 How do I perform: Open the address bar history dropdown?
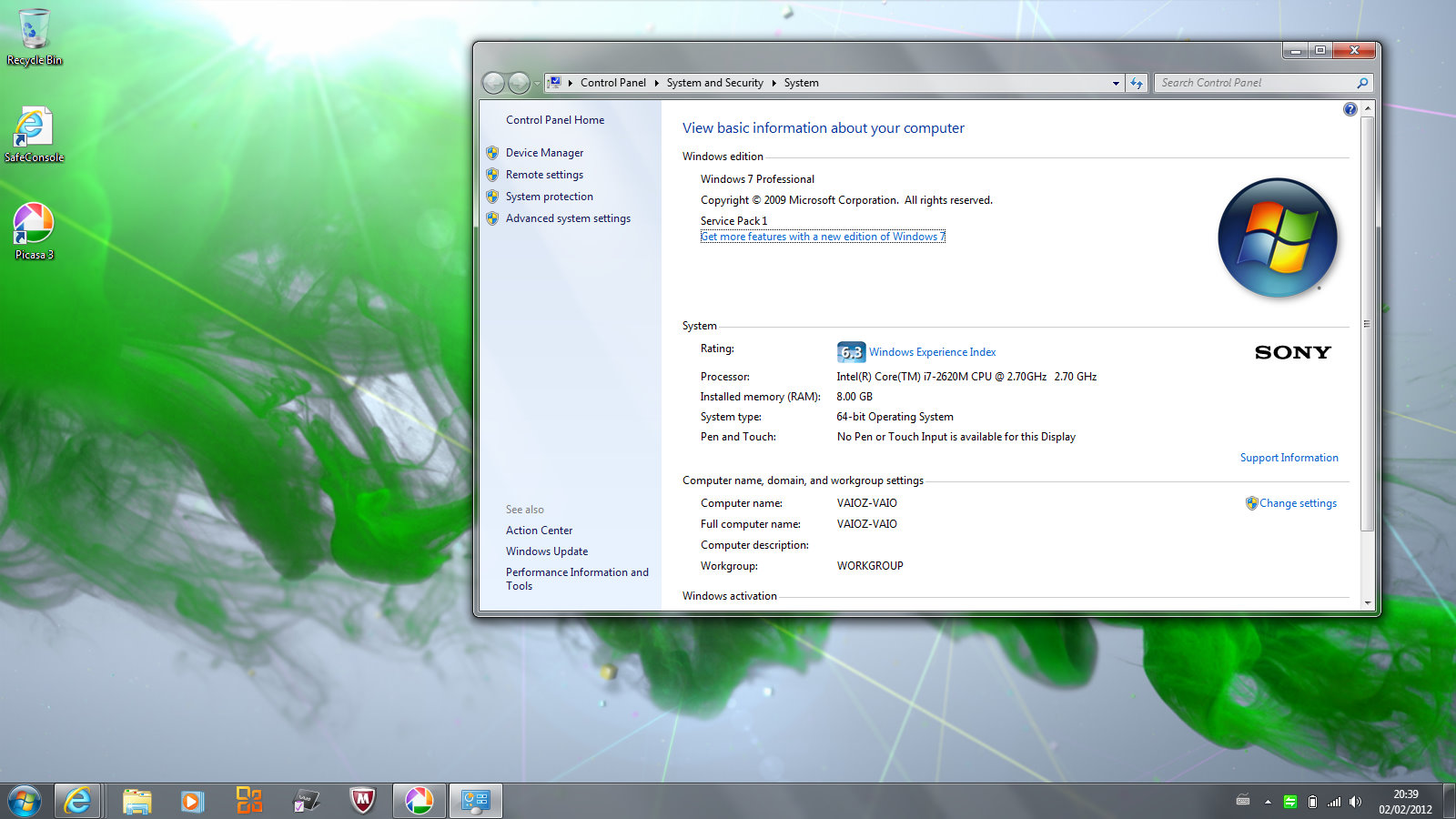click(1116, 83)
